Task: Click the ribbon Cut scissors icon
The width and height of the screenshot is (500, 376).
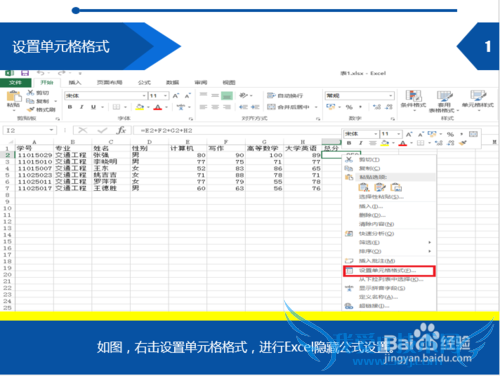Action: [30, 92]
